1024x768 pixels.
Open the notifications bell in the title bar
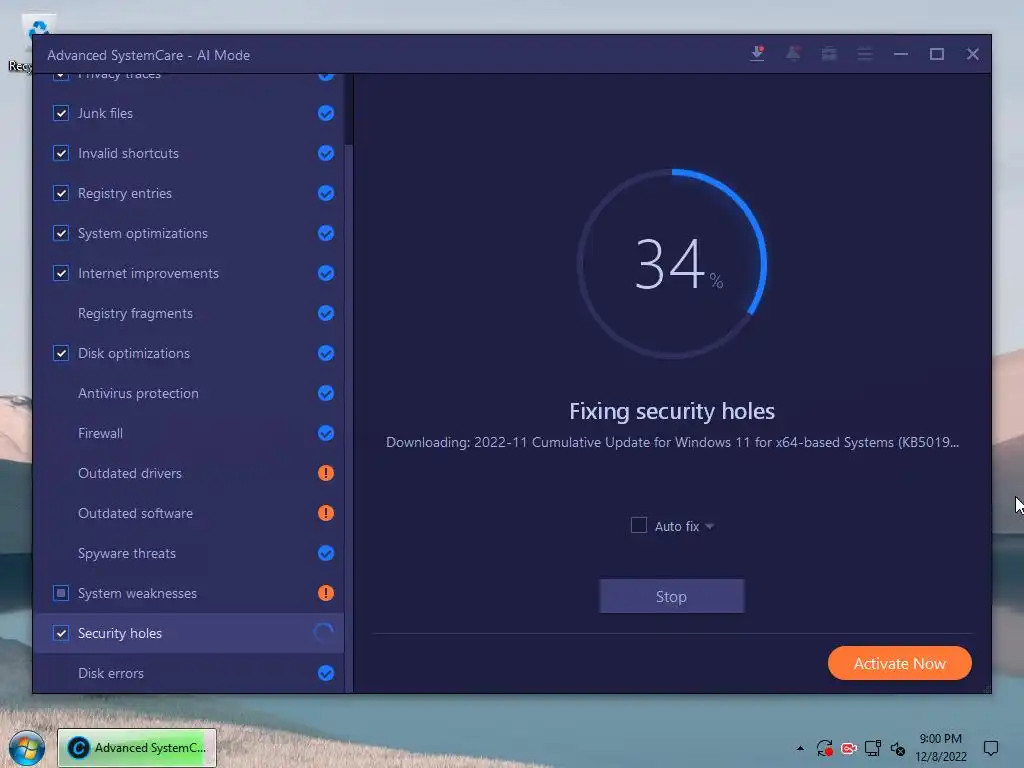pyautogui.click(x=793, y=54)
